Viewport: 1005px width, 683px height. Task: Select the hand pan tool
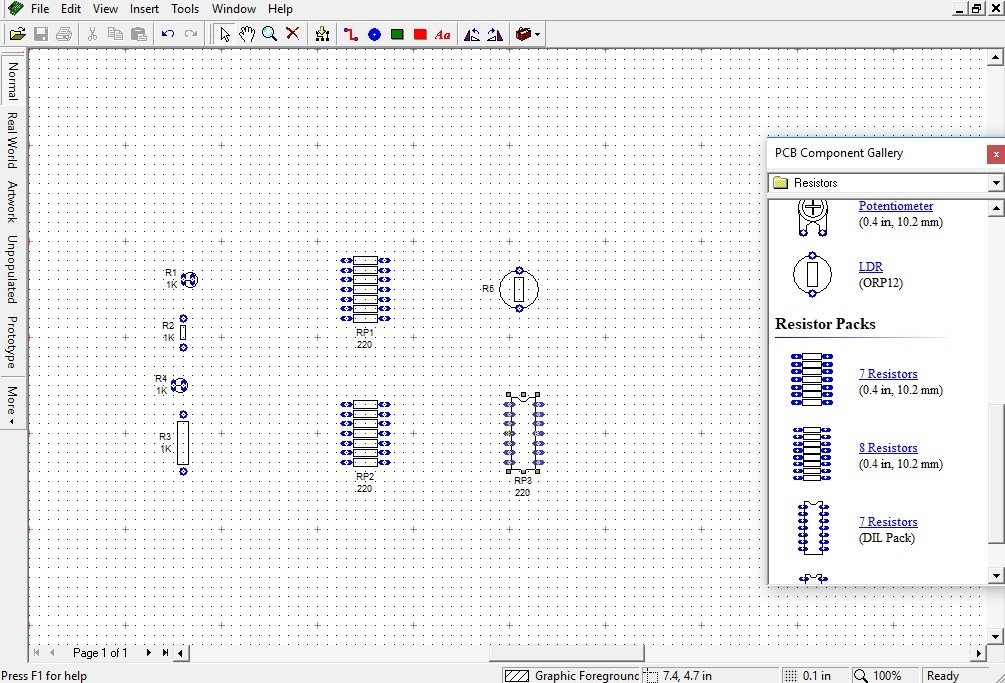(247, 34)
